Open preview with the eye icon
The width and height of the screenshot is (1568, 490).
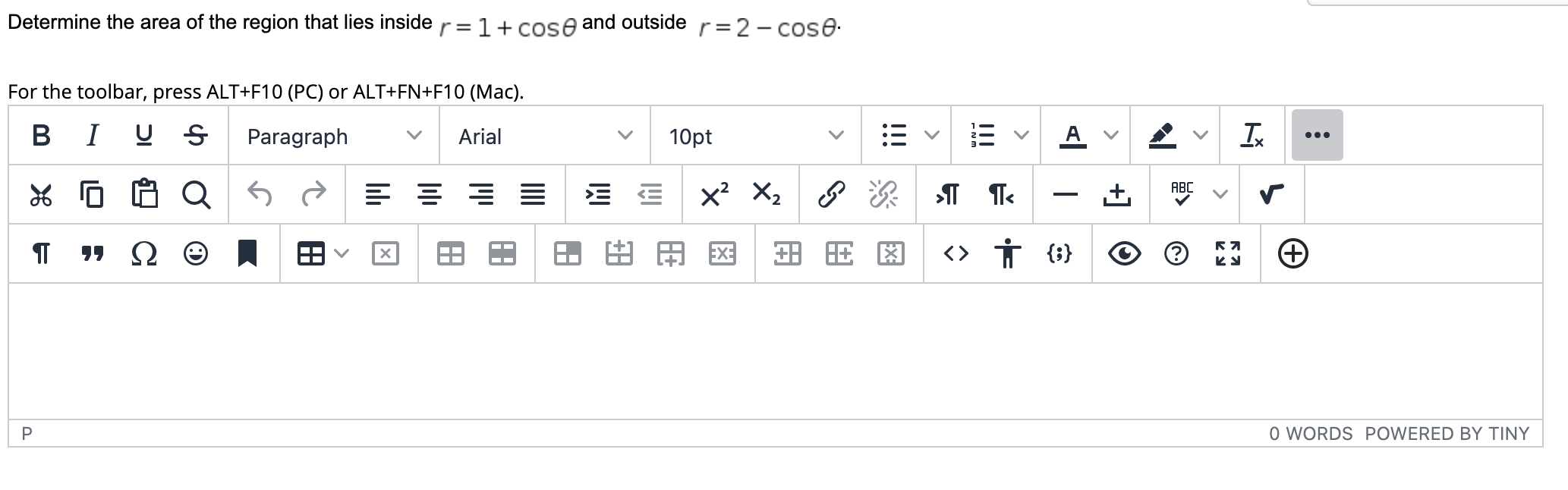(1125, 253)
